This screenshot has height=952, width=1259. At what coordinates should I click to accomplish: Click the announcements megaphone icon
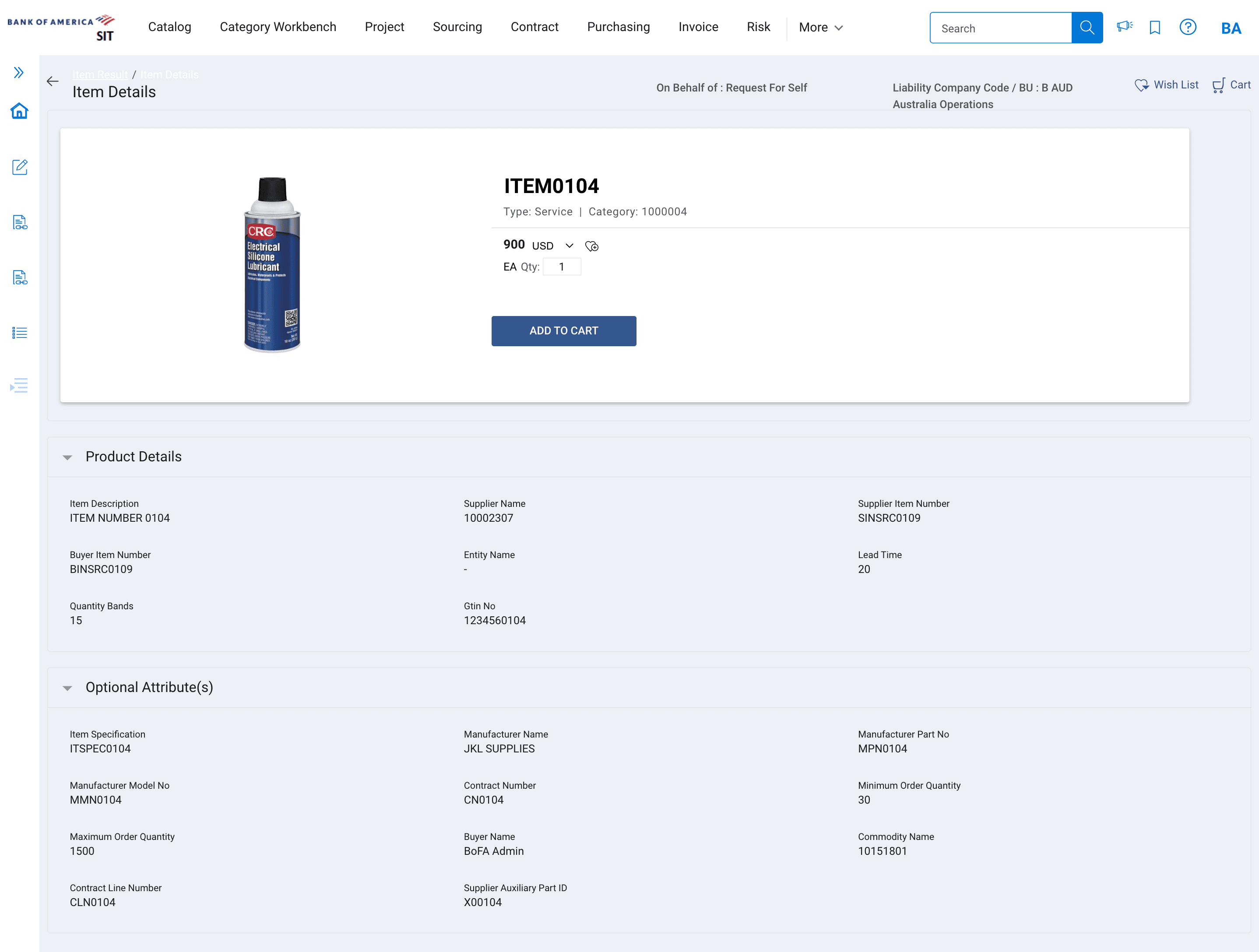pyautogui.click(x=1124, y=27)
